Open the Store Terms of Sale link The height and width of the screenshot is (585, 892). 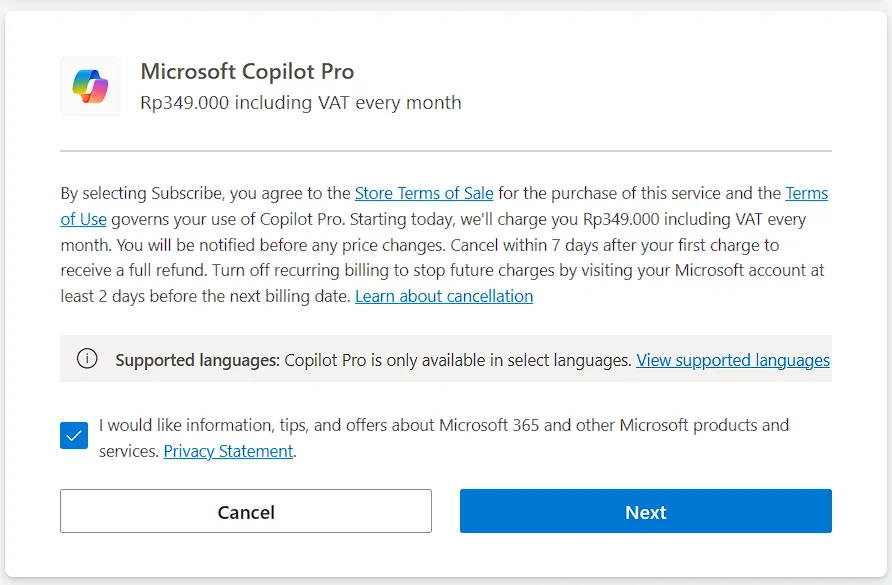click(424, 193)
